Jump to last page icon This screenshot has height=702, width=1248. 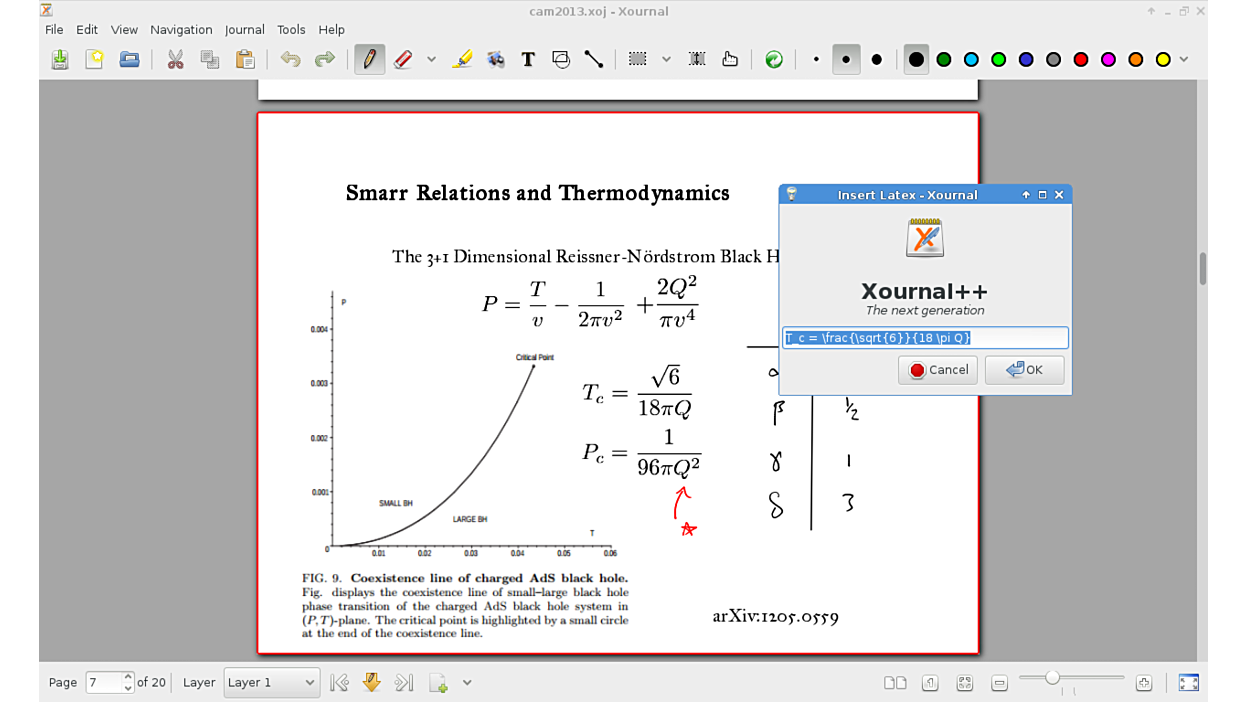pos(404,683)
